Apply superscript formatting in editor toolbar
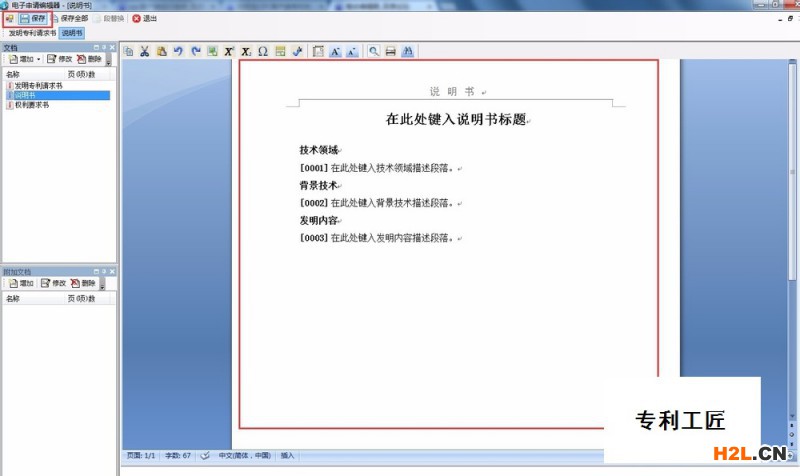 [x=229, y=51]
